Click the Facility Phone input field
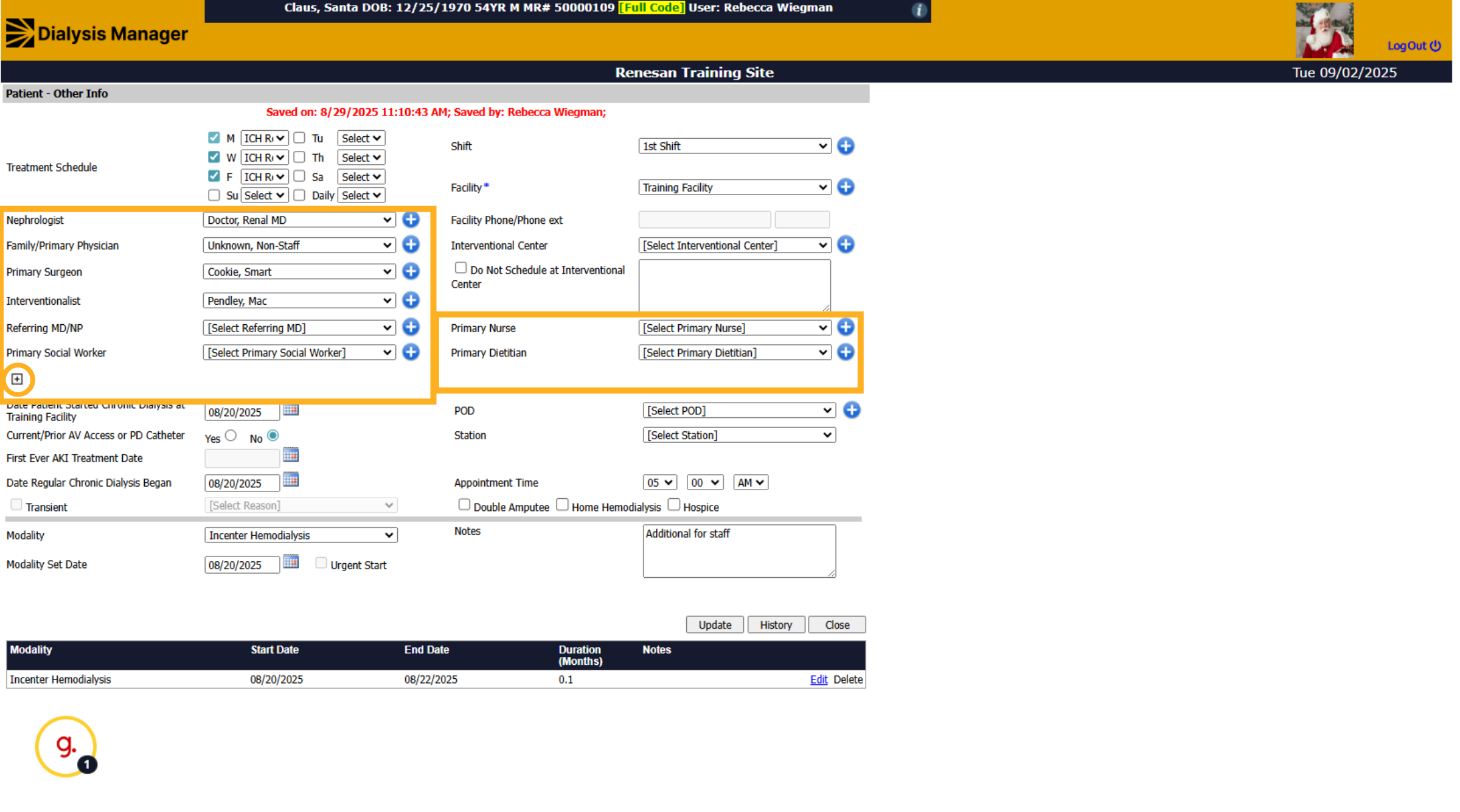1460x812 pixels. coord(704,220)
